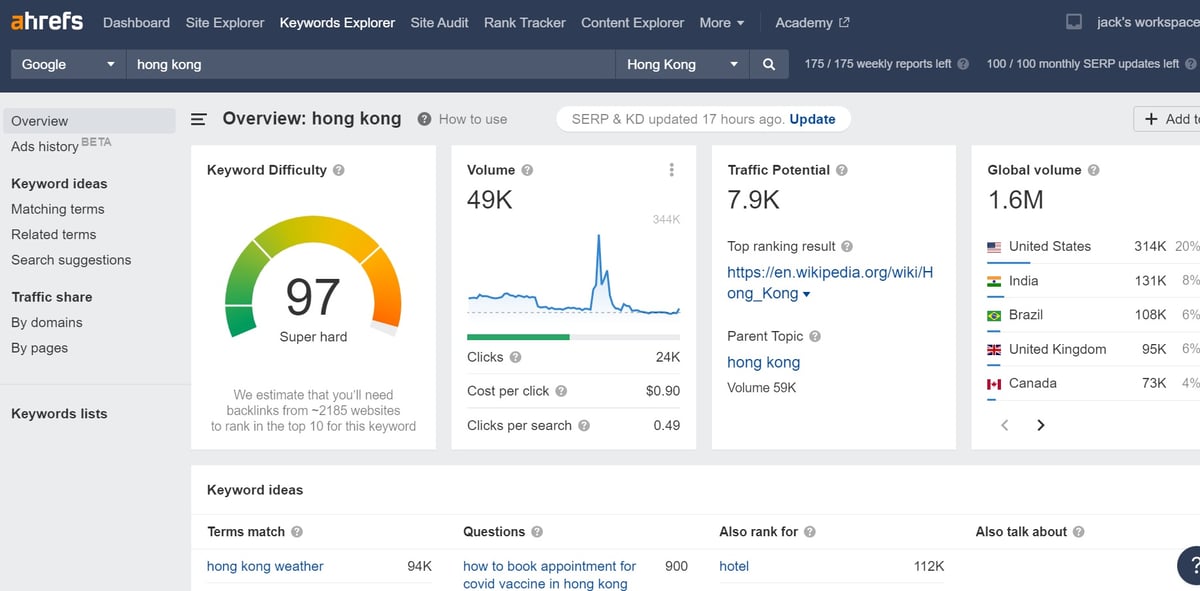Click the Update SERP link
This screenshot has width=1200, height=591.
[812, 119]
